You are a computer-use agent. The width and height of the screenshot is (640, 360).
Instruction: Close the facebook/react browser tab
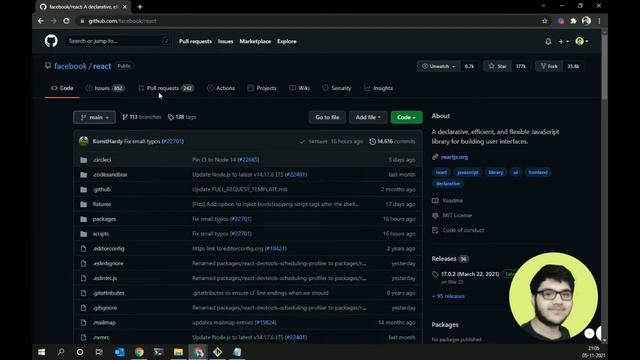[x=124, y=7]
